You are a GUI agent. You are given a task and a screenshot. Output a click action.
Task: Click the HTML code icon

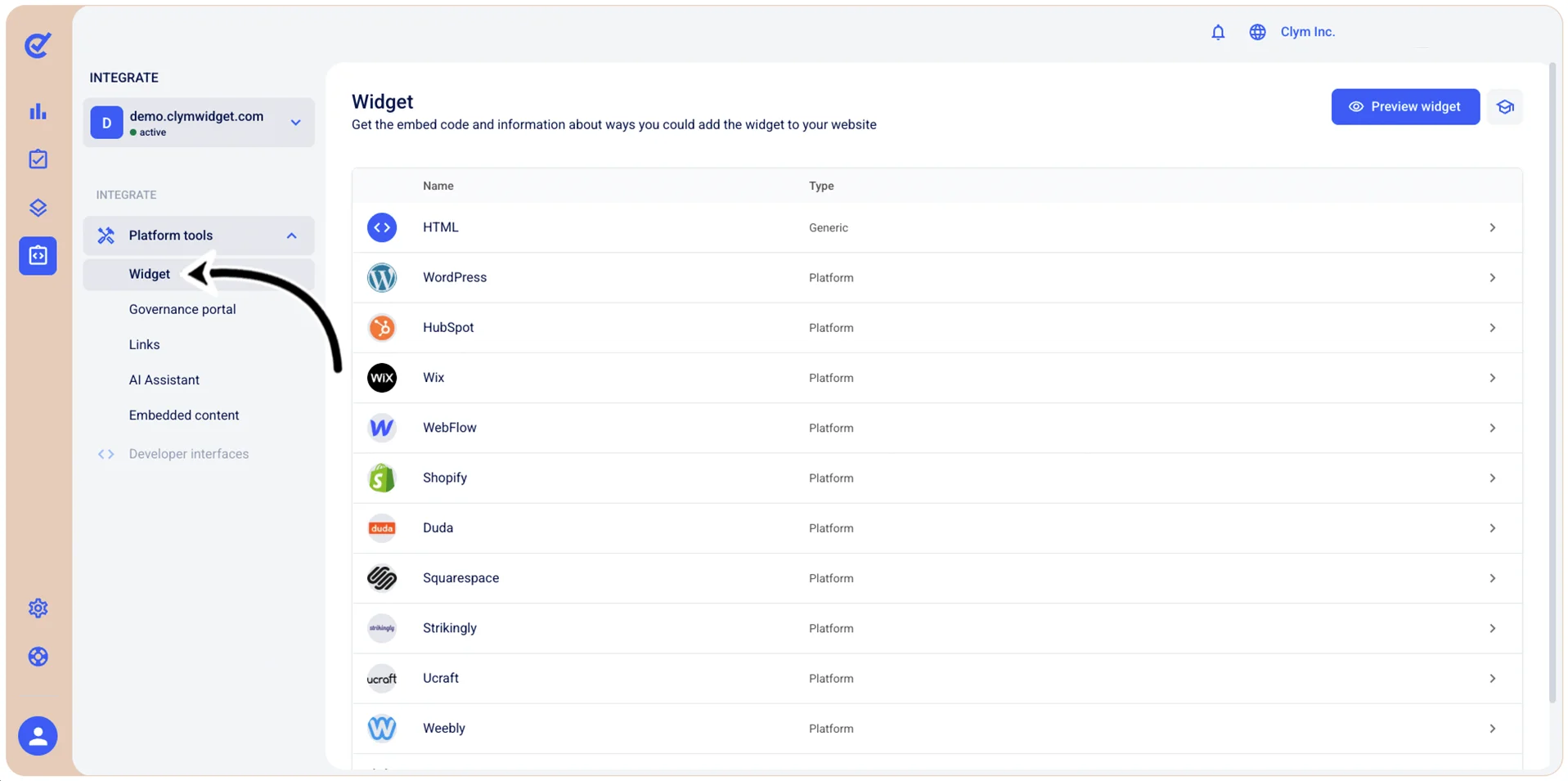point(382,227)
